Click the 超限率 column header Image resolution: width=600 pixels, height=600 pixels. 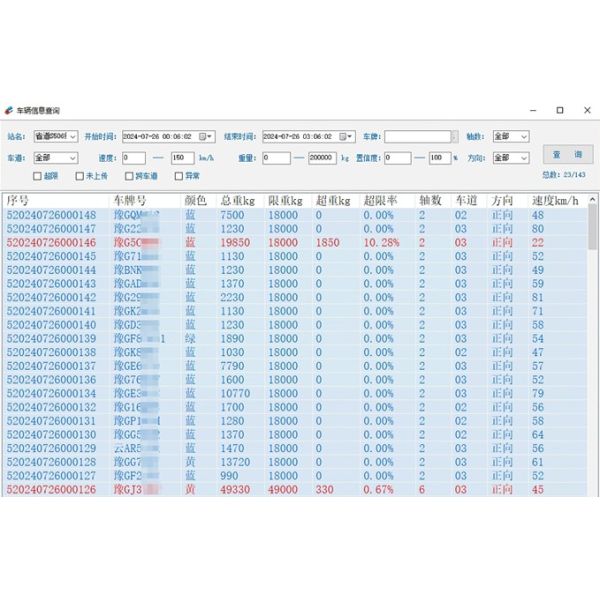pos(380,200)
